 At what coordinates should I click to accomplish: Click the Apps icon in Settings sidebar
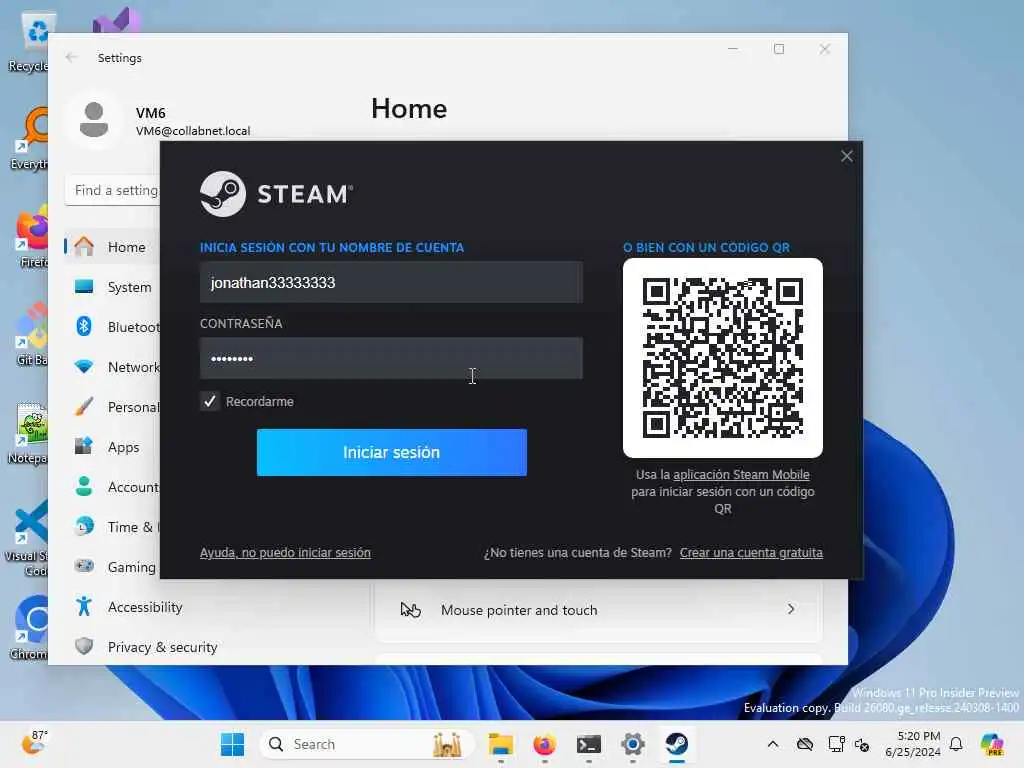84,446
